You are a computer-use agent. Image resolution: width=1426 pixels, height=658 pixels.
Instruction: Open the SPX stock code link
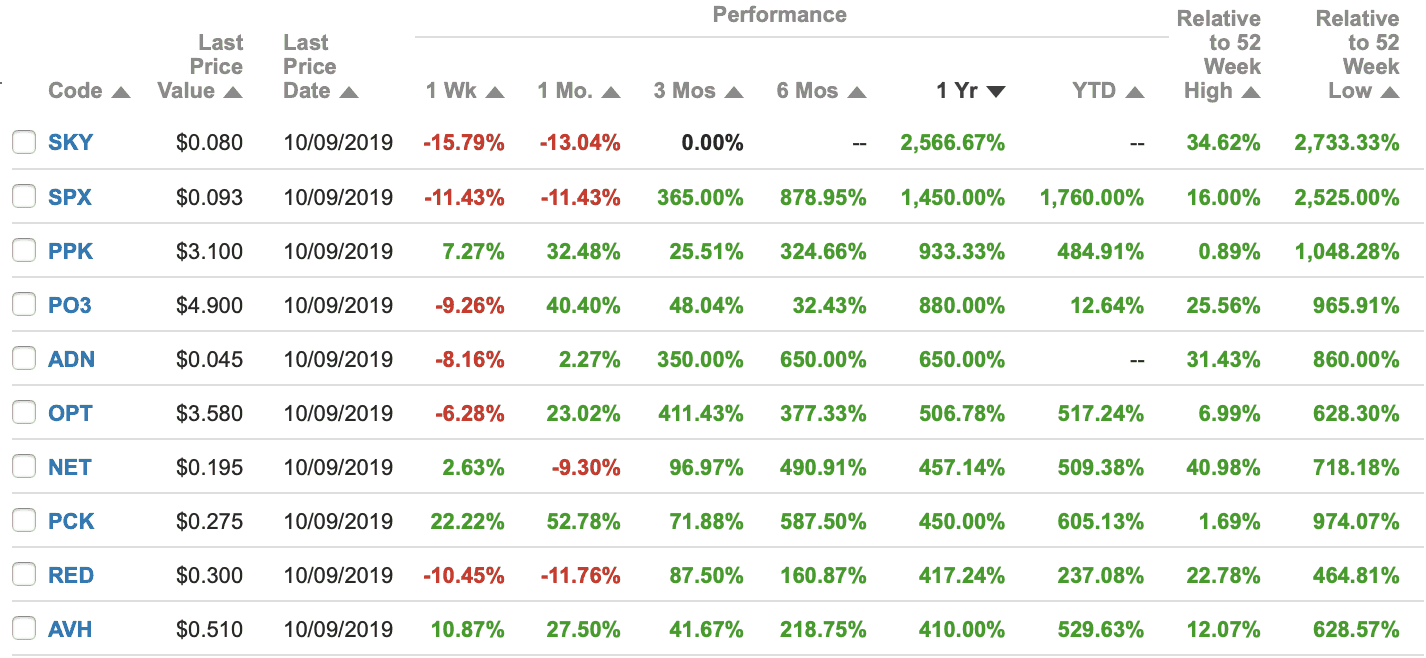[70, 197]
